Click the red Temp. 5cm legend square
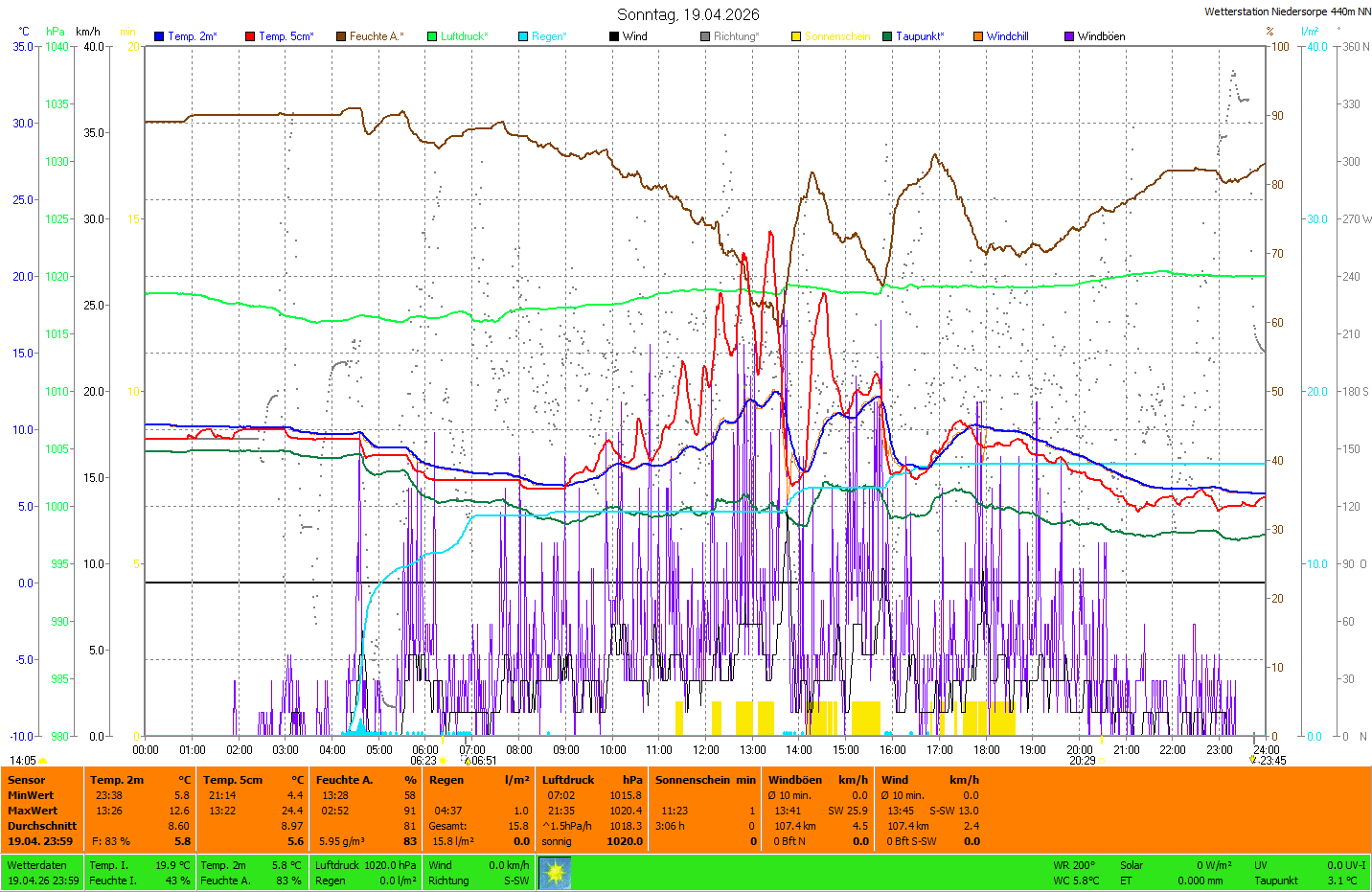Viewport: 1372px width, 892px height. point(250,36)
